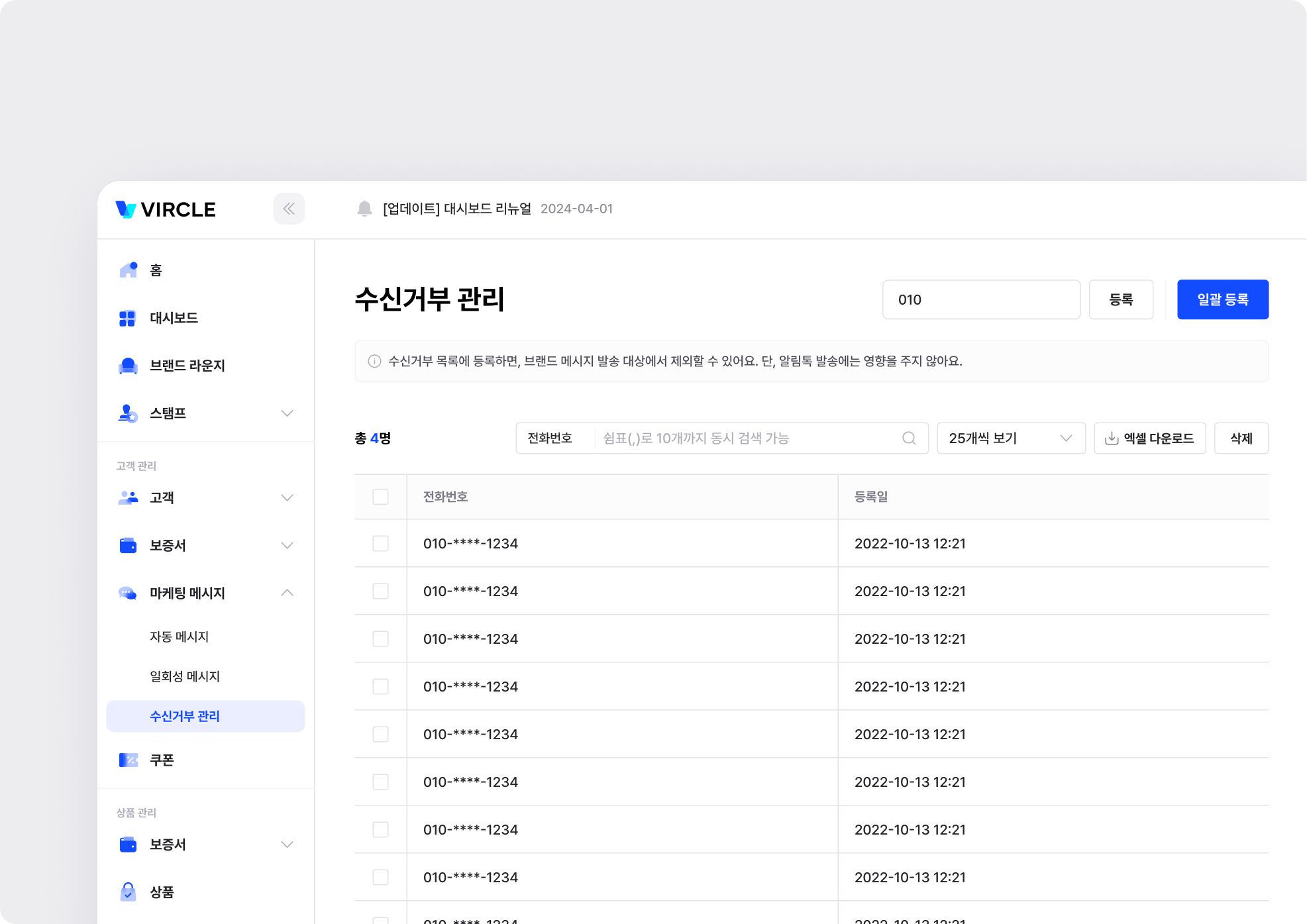Collapse sidebar with double-chevron icon
Viewport: 1307px width, 924px height.
[x=289, y=209]
